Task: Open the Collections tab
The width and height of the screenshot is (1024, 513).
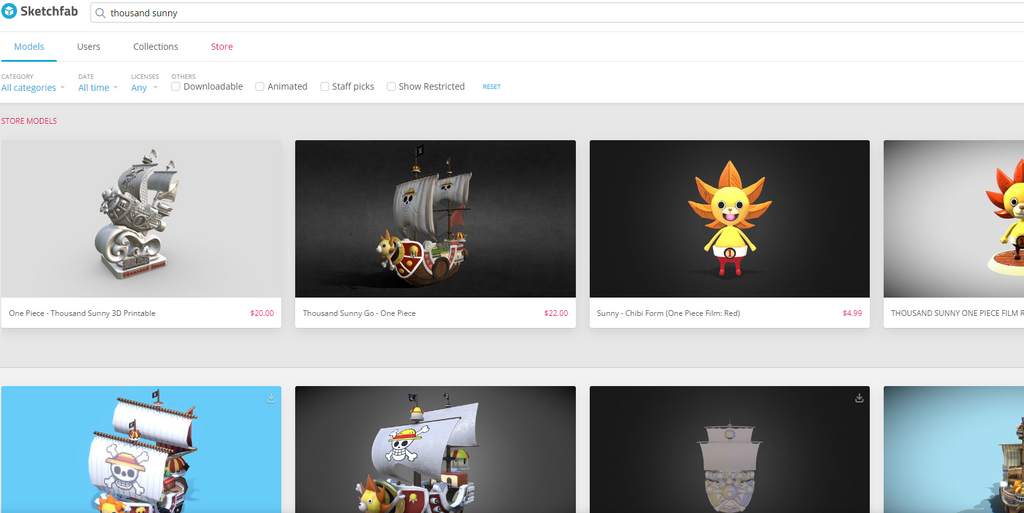Action: [x=155, y=46]
